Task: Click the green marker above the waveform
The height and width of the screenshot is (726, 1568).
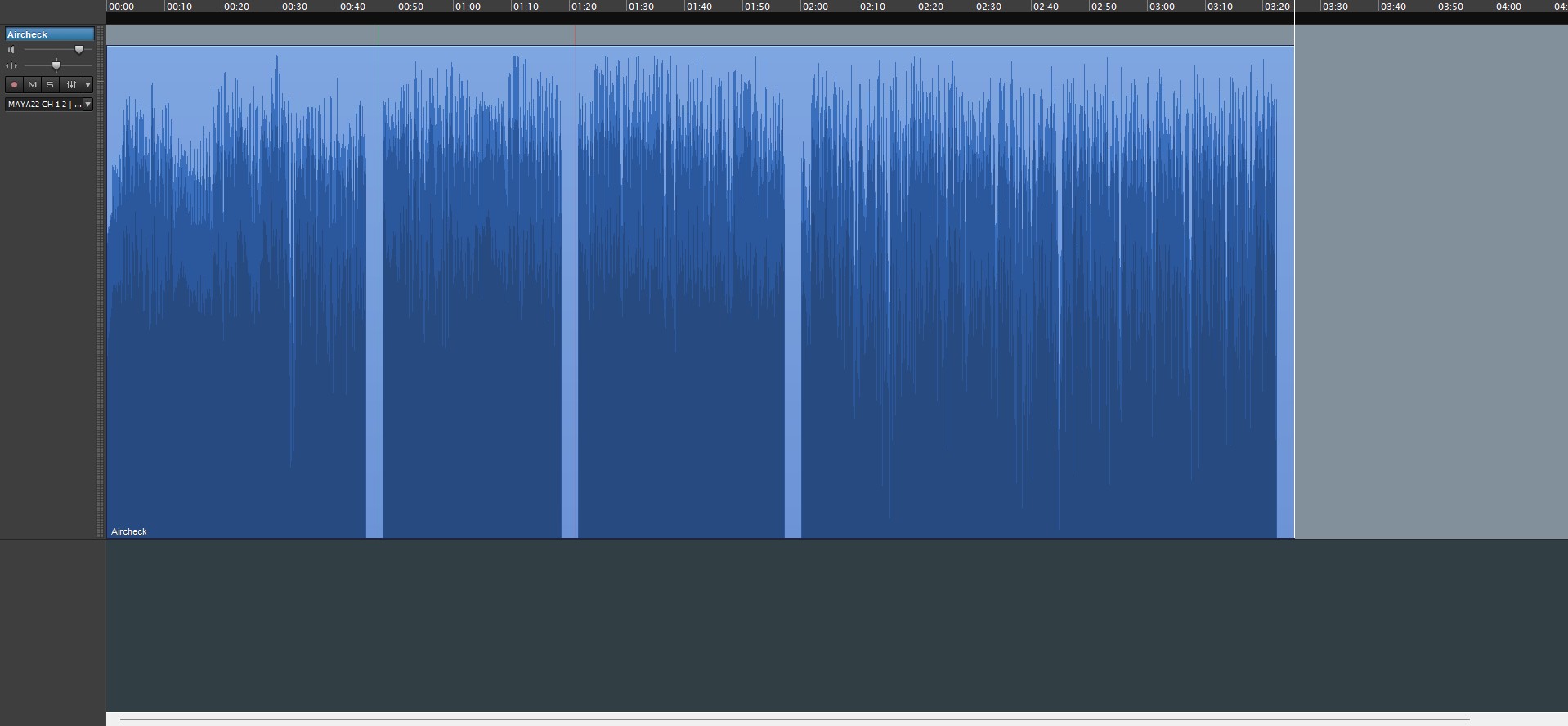Action: click(378, 35)
